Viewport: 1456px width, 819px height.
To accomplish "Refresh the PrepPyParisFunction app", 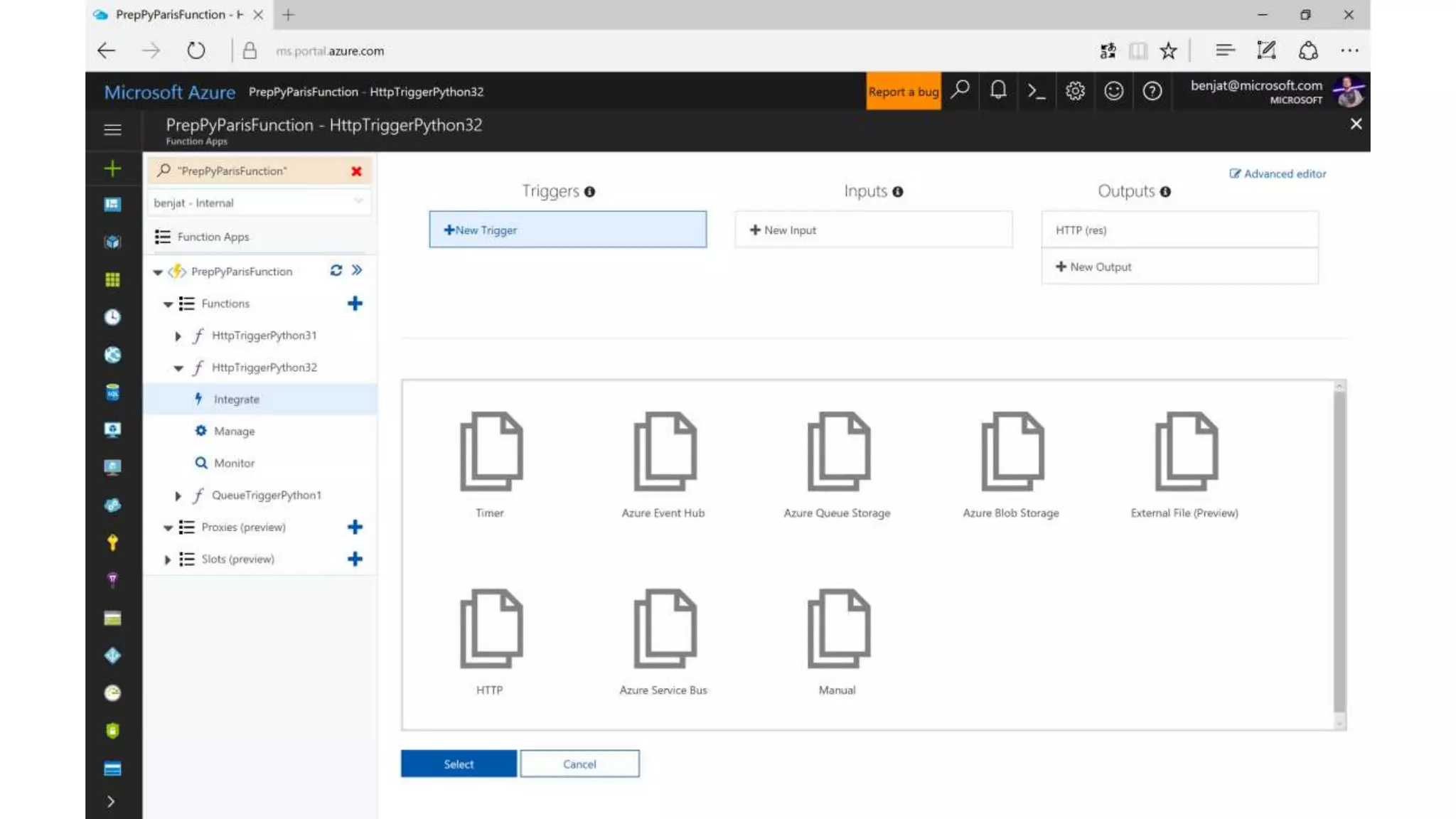I will point(336,270).
